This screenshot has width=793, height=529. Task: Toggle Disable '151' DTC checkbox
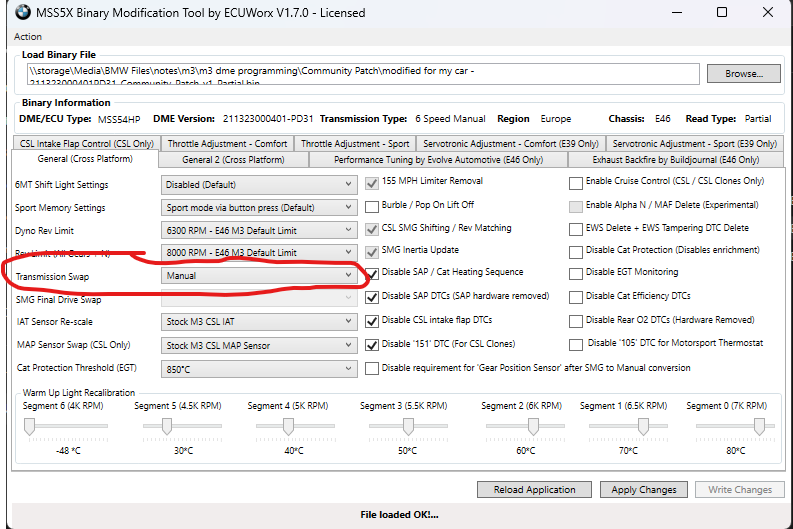pos(372,345)
